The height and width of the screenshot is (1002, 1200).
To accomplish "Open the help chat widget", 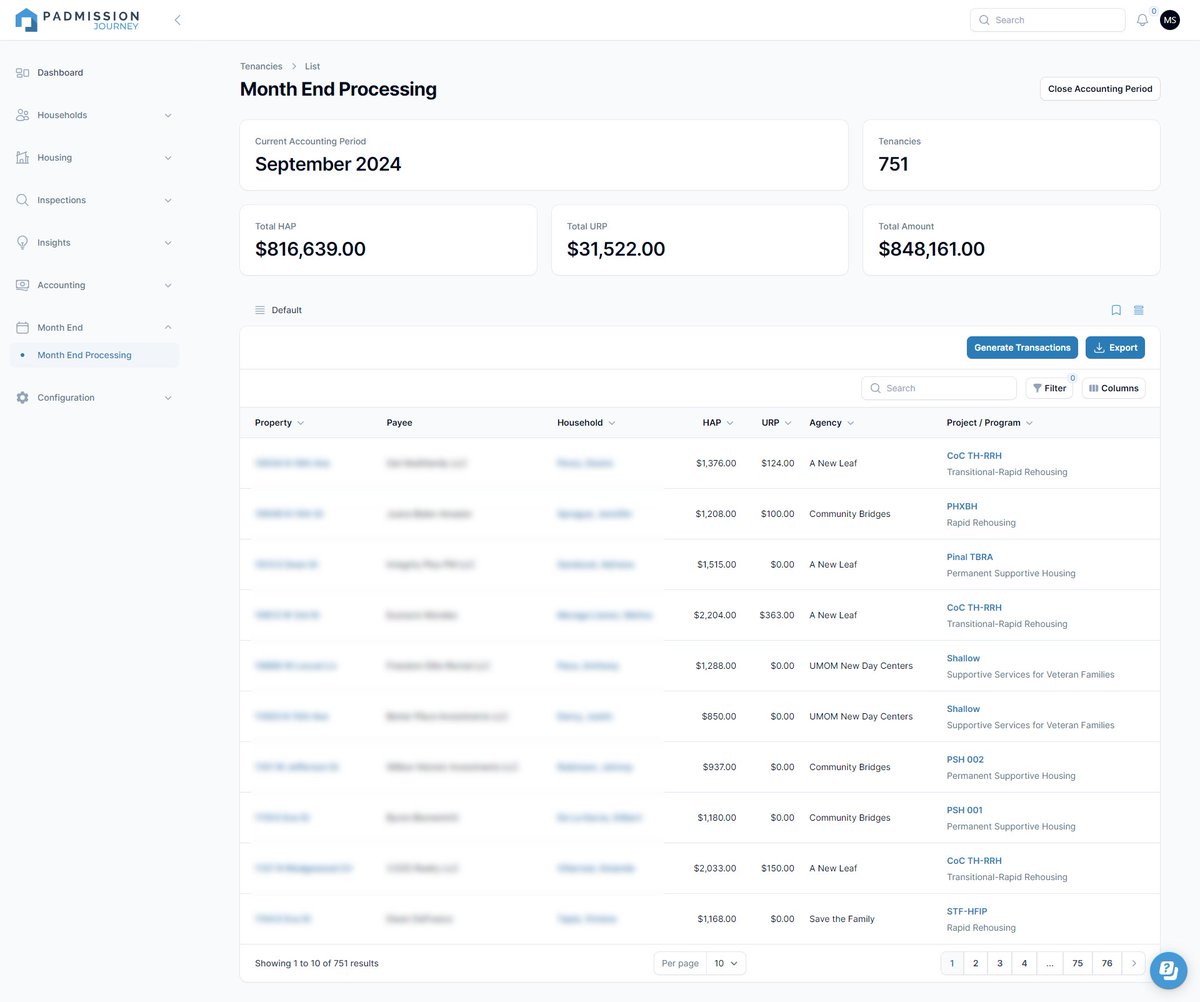I will pyautogui.click(x=1168, y=970).
